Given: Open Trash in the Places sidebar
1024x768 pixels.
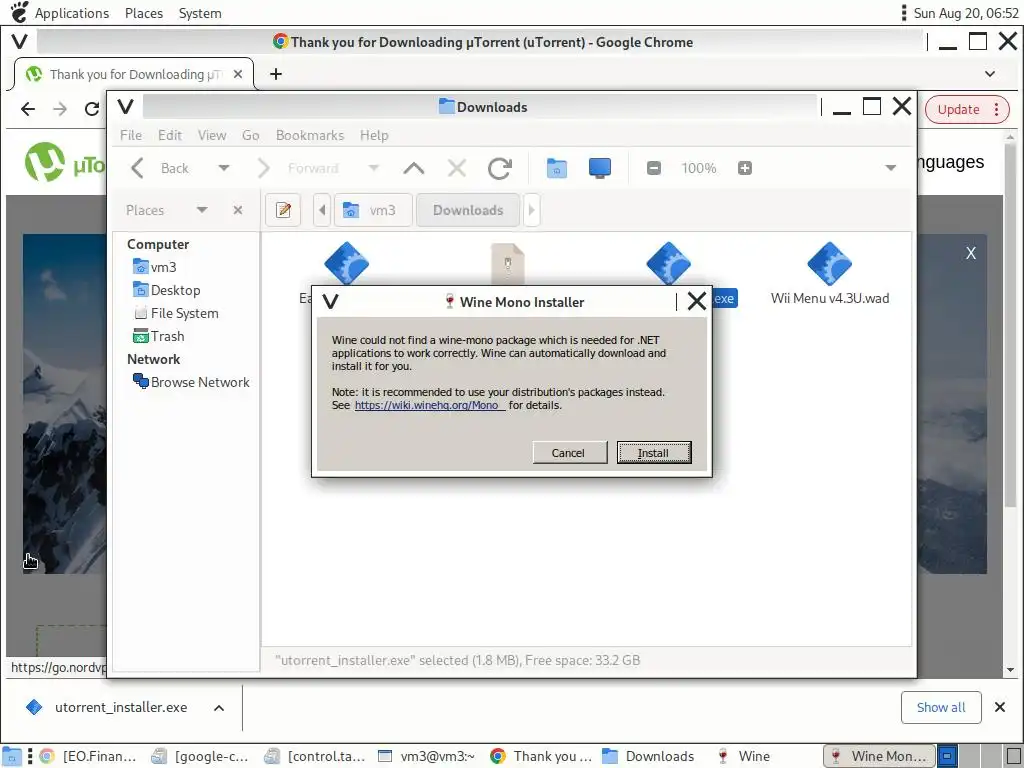Looking at the screenshot, I should 159,336.
